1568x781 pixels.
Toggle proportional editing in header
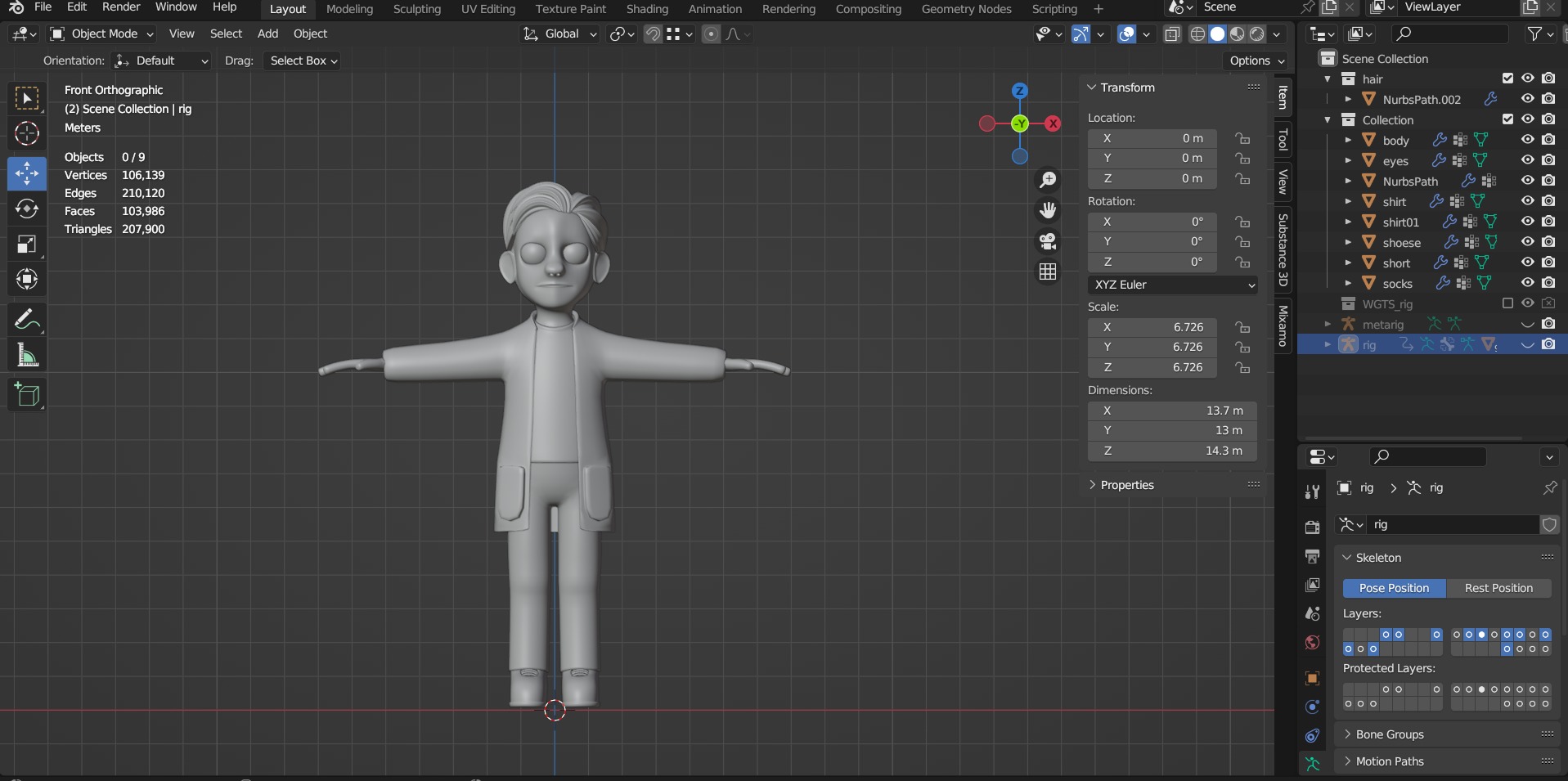tap(711, 34)
